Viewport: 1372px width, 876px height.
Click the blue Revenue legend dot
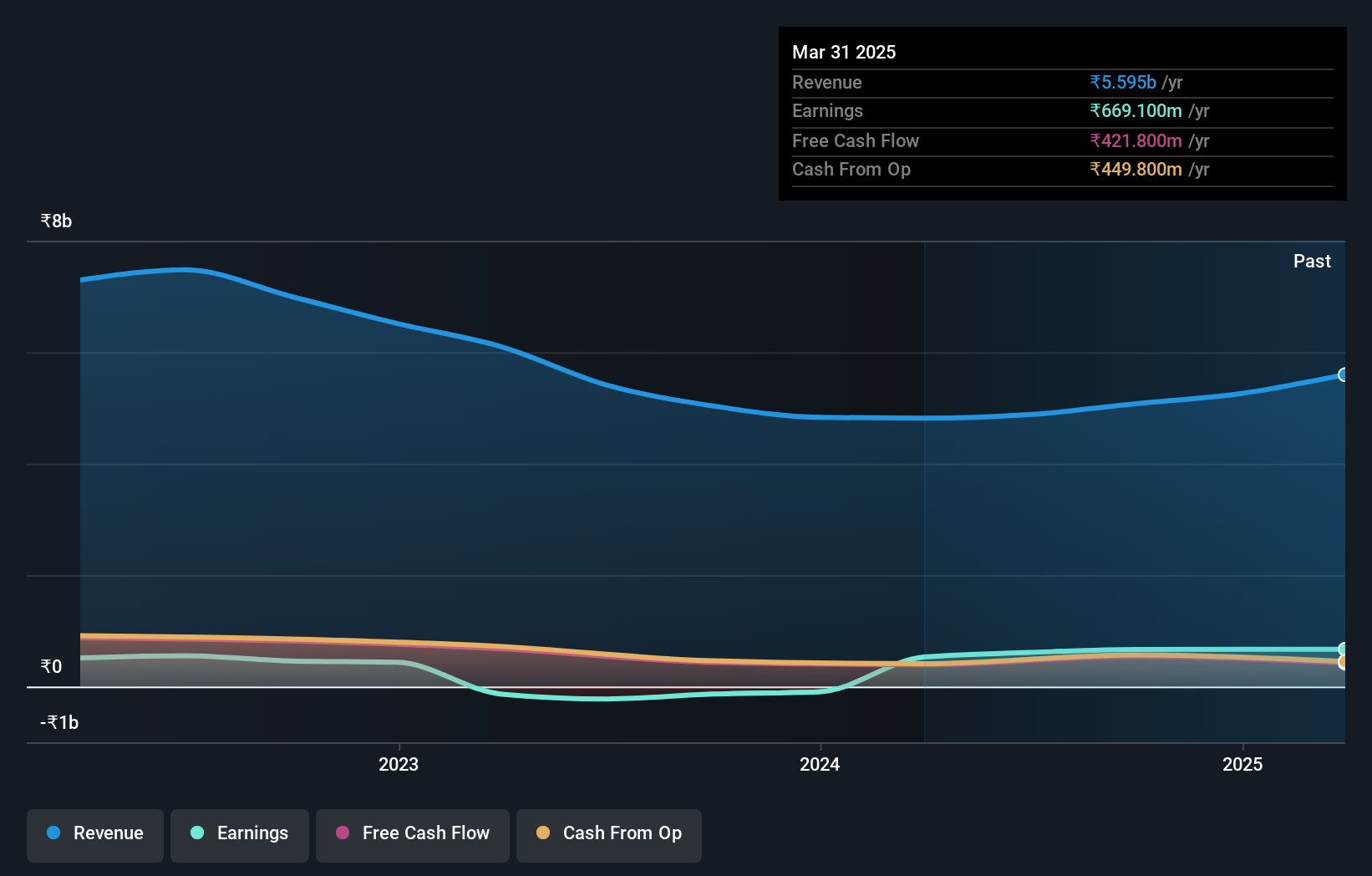pos(53,833)
